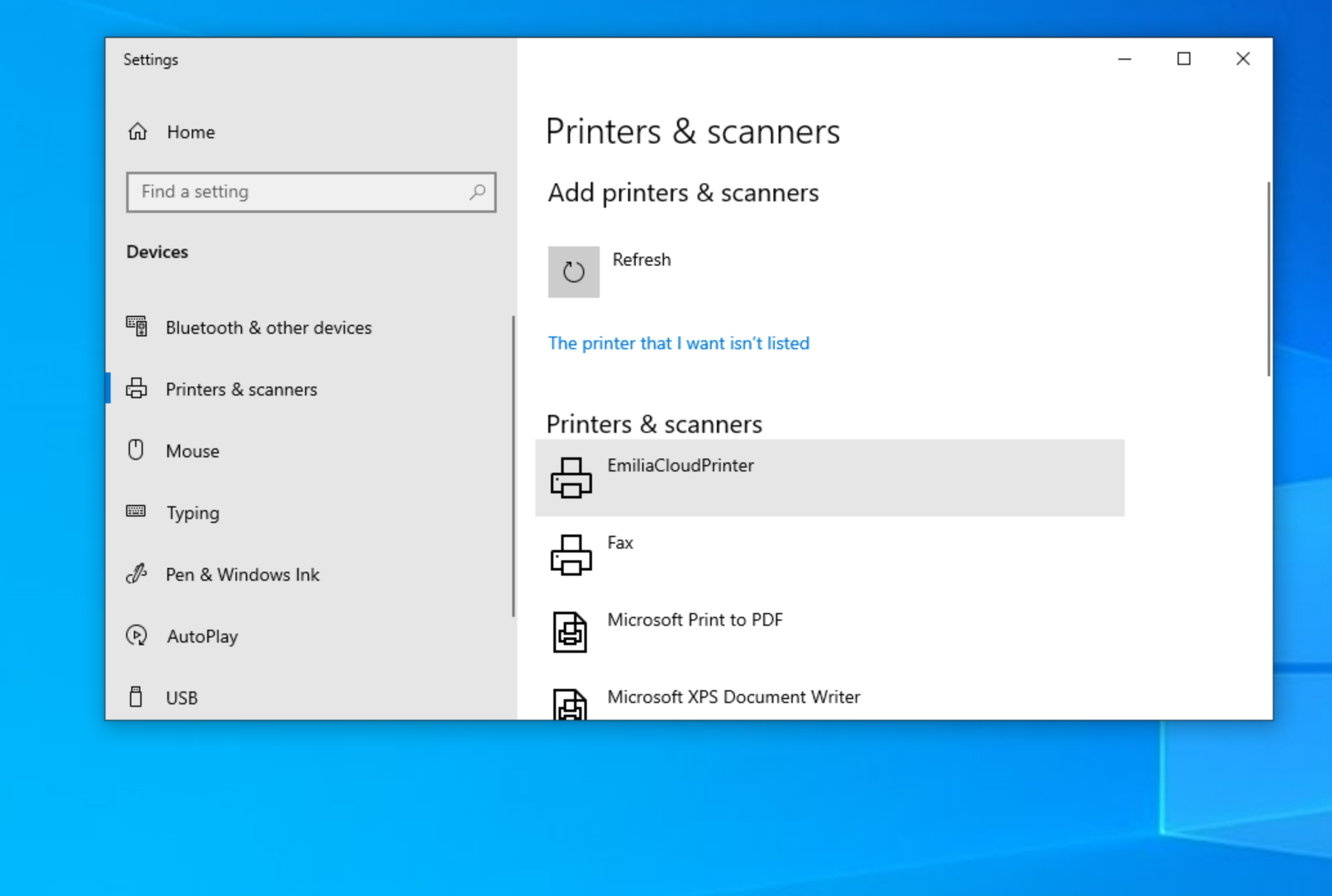Image resolution: width=1332 pixels, height=896 pixels.
Task: Click the Microsoft XPS Document Writer icon
Action: [570, 704]
